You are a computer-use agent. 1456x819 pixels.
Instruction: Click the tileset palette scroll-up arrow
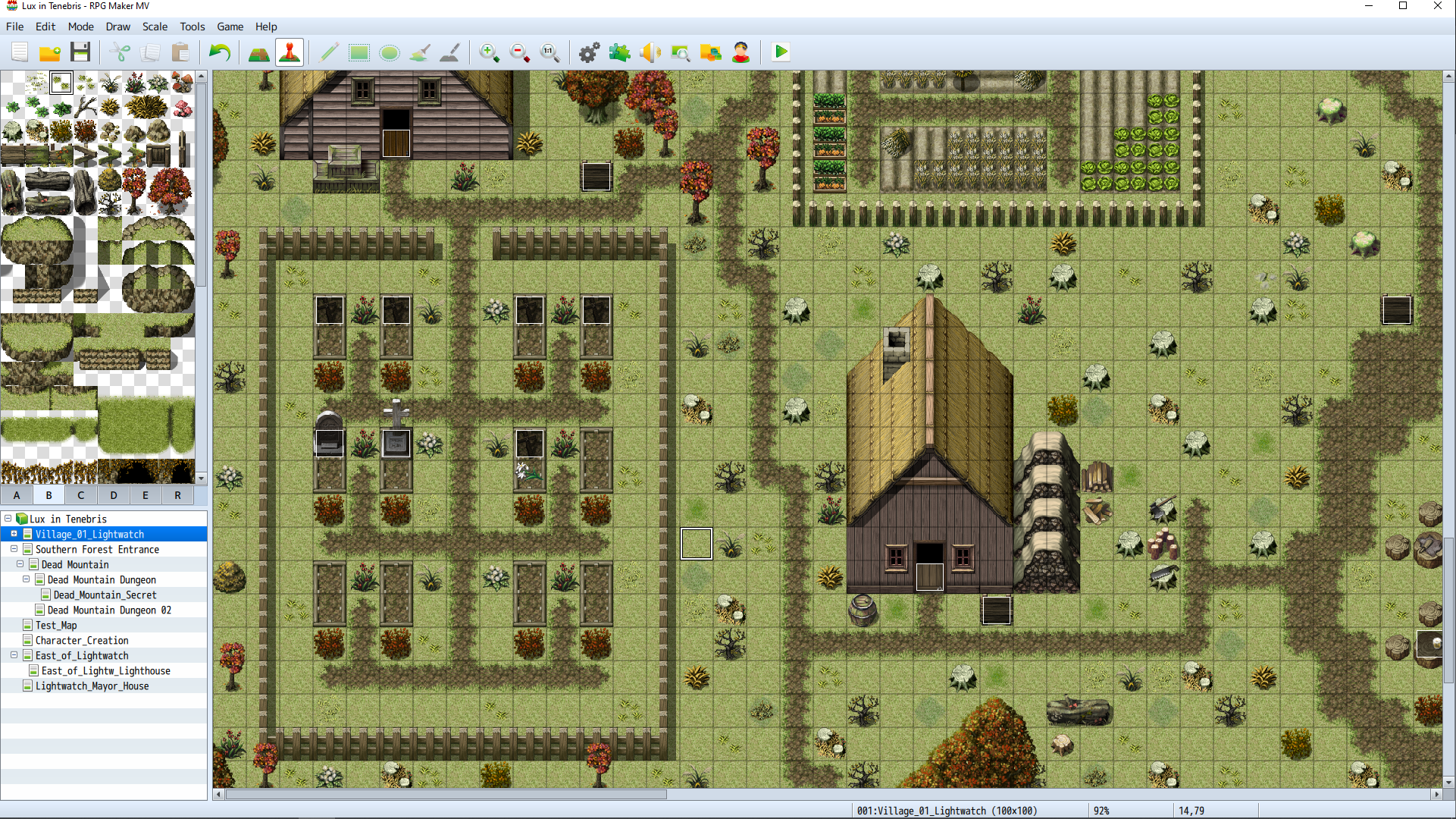point(202,77)
